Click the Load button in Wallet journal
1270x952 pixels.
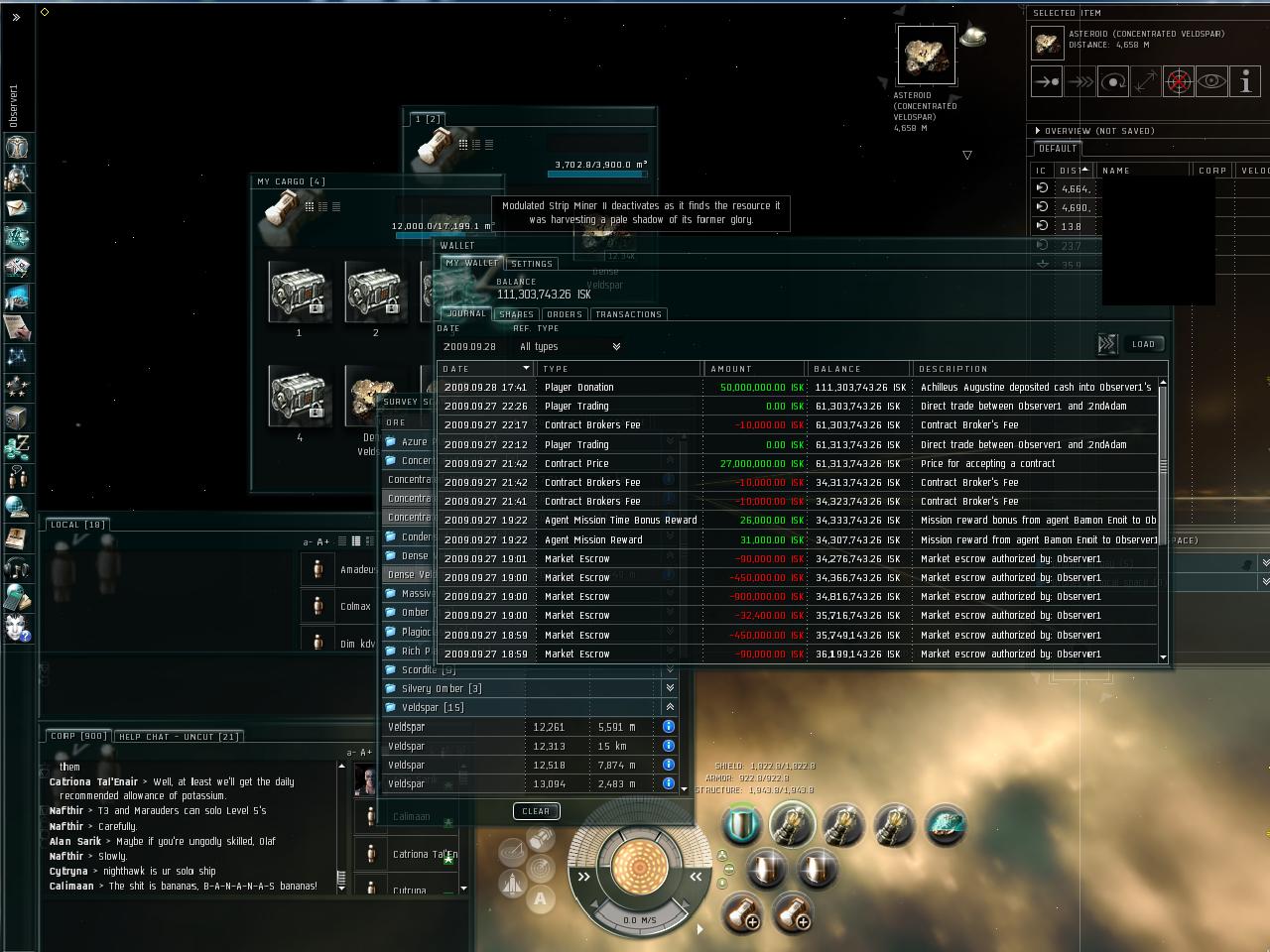(1143, 344)
